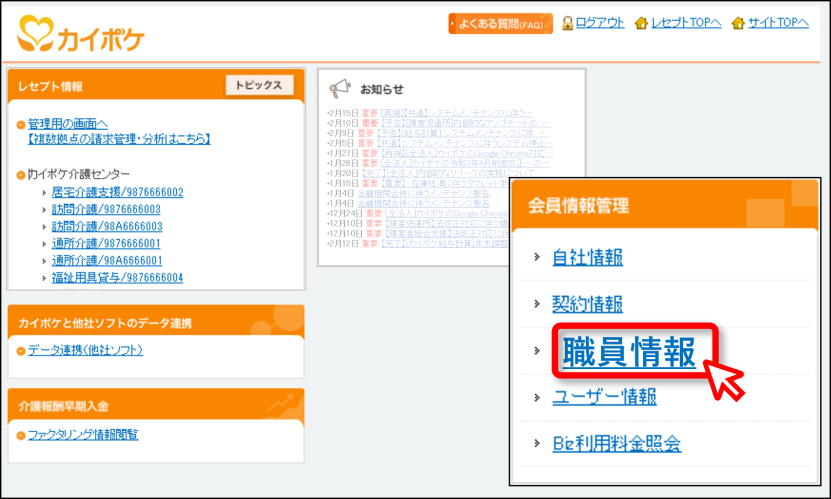Click the padlock icon beside ログアウト
The width and height of the screenshot is (831, 499).
point(568,23)
